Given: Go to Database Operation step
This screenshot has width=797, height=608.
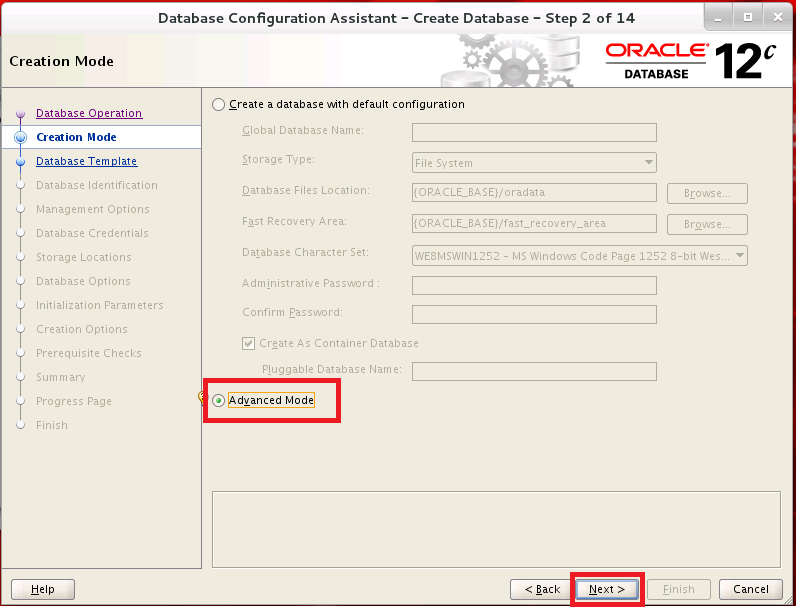Looking at the screenshot, I should point(89,113).
